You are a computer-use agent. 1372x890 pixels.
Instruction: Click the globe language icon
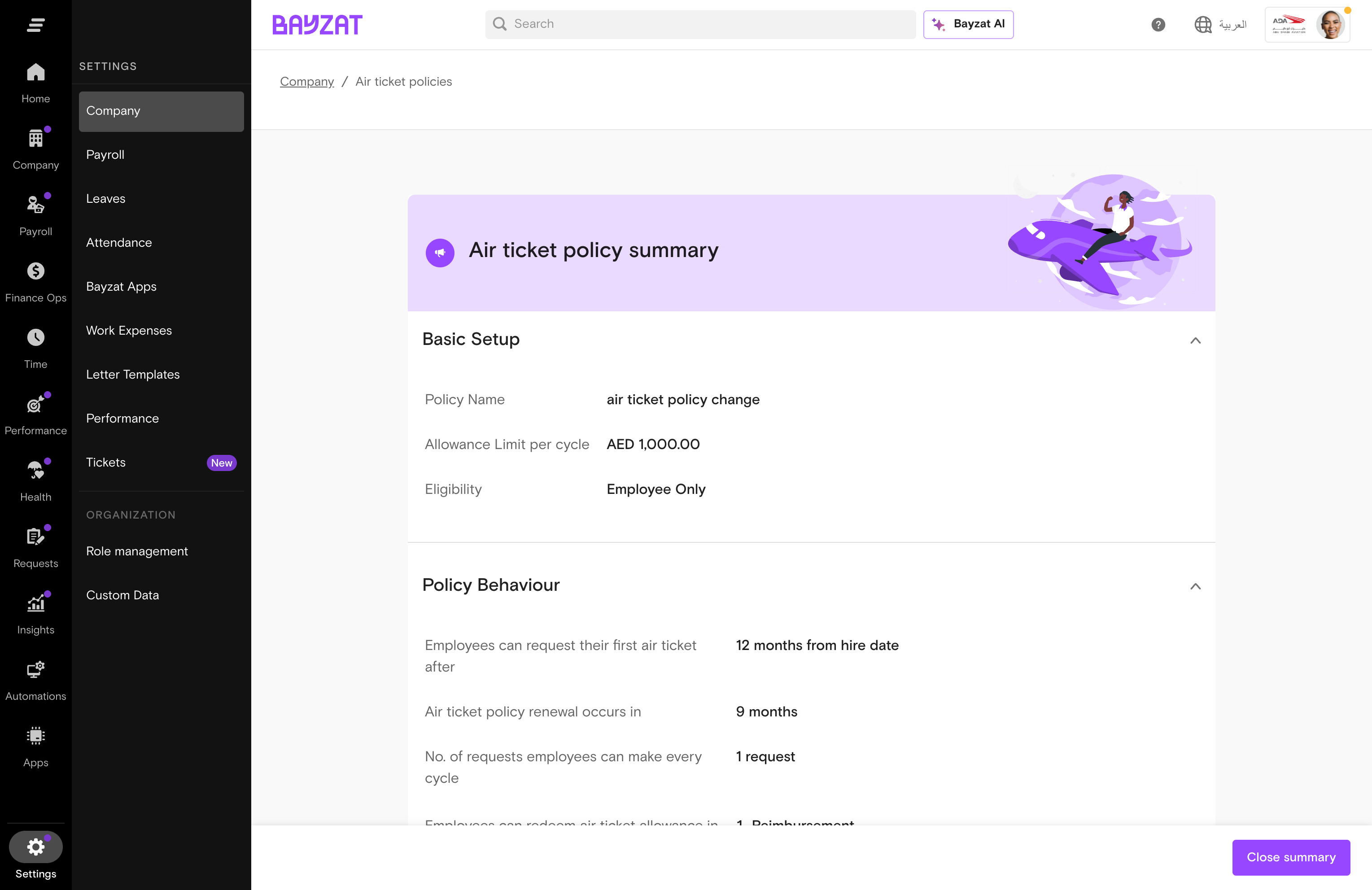pyautogui.click(x=1202, y=24)
